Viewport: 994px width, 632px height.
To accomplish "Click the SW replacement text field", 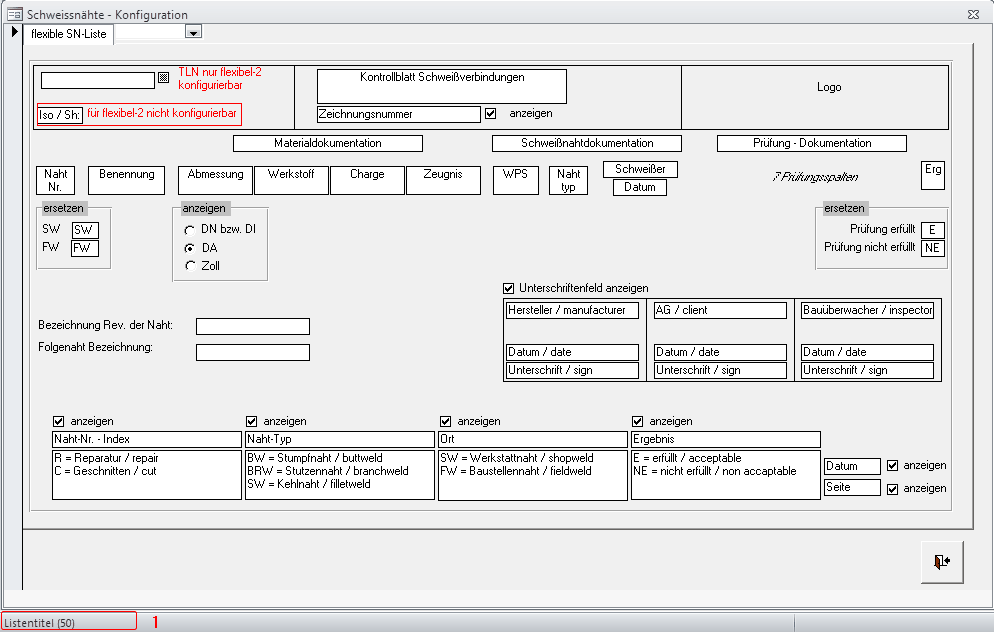I will 85,230.
